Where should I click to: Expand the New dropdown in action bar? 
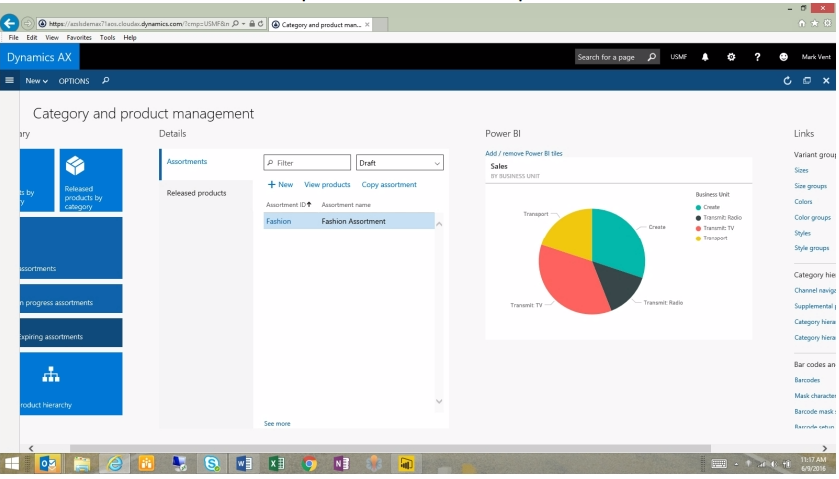coord(36,81)
